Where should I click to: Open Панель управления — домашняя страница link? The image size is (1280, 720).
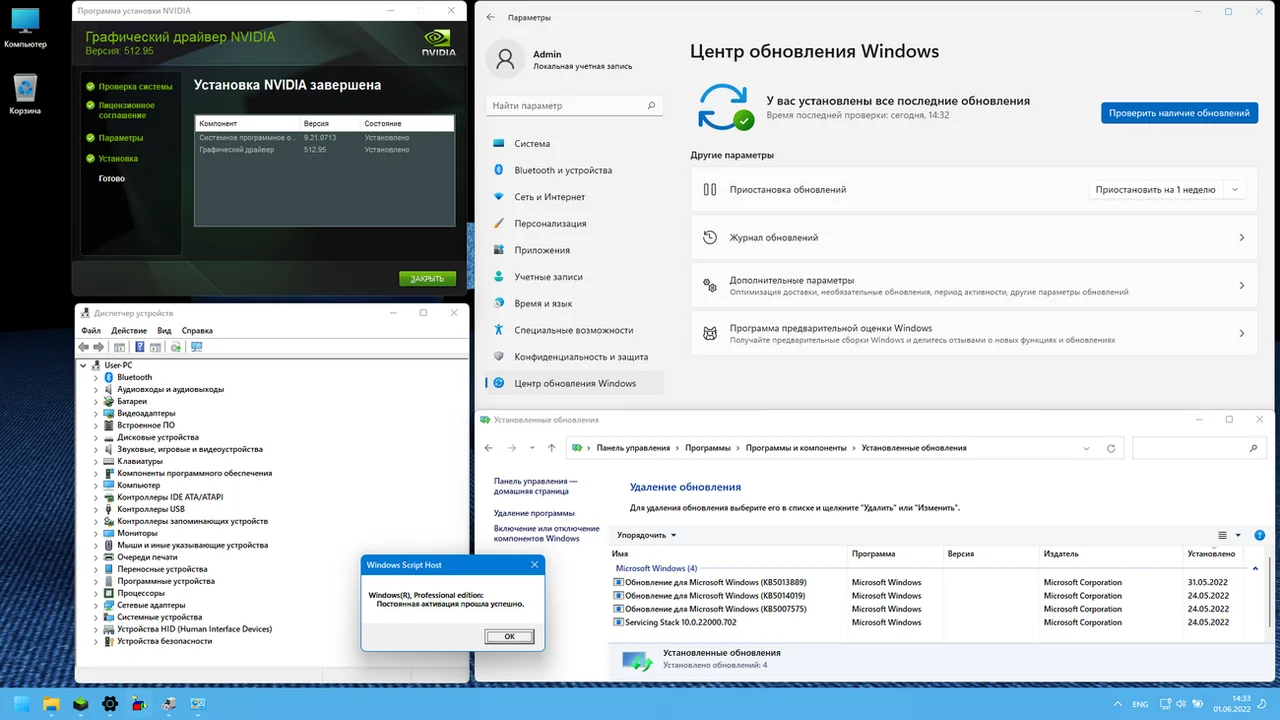[x=536, y=486]
